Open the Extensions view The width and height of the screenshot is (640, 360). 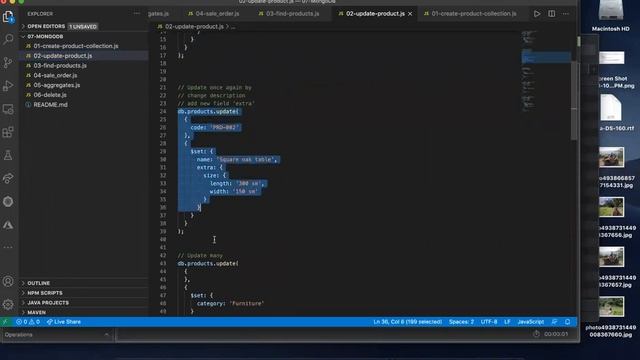pyautogui.click(x=8, y=132)
